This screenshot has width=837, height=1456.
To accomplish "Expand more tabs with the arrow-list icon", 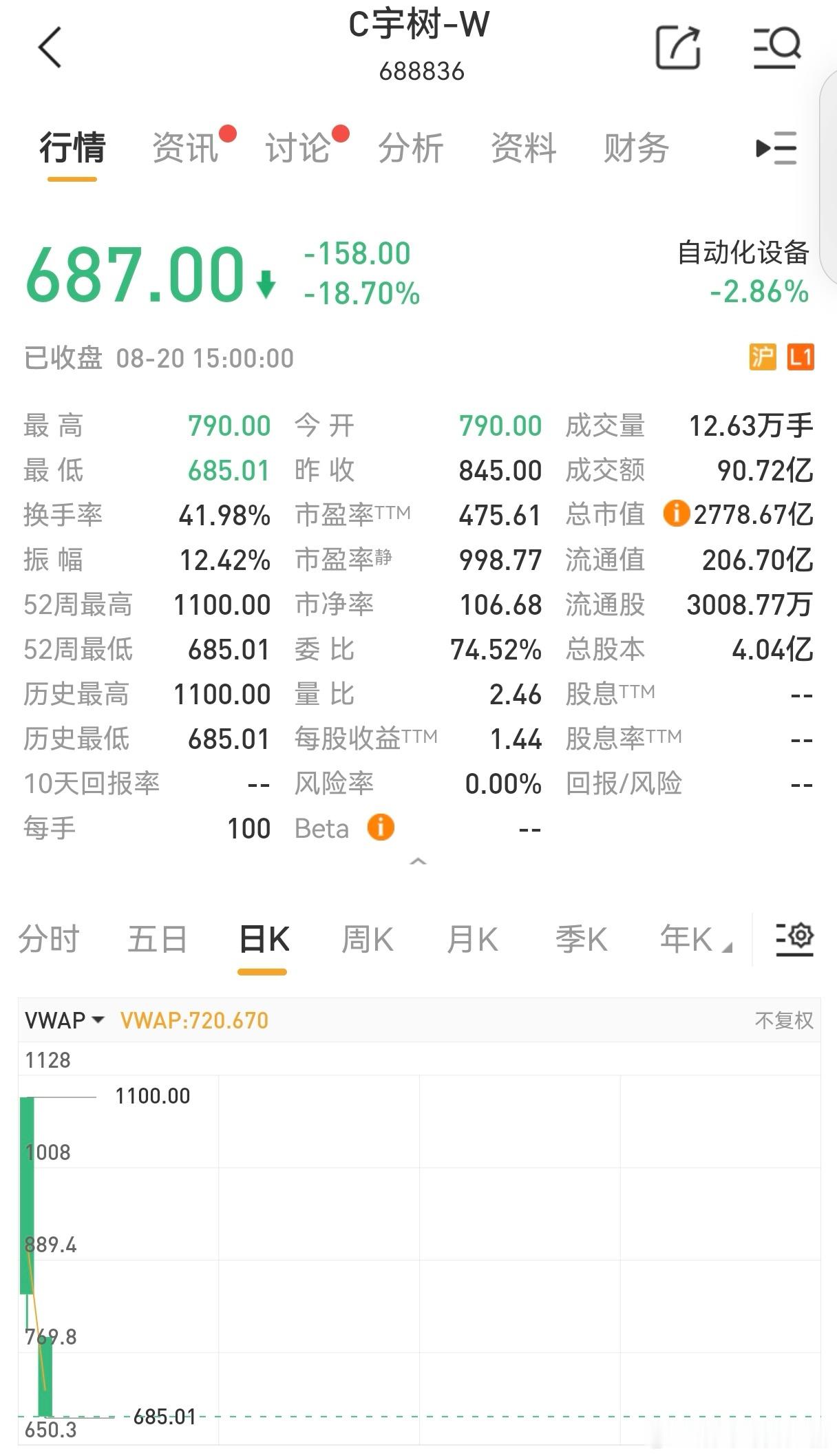I will pos(776,148).
